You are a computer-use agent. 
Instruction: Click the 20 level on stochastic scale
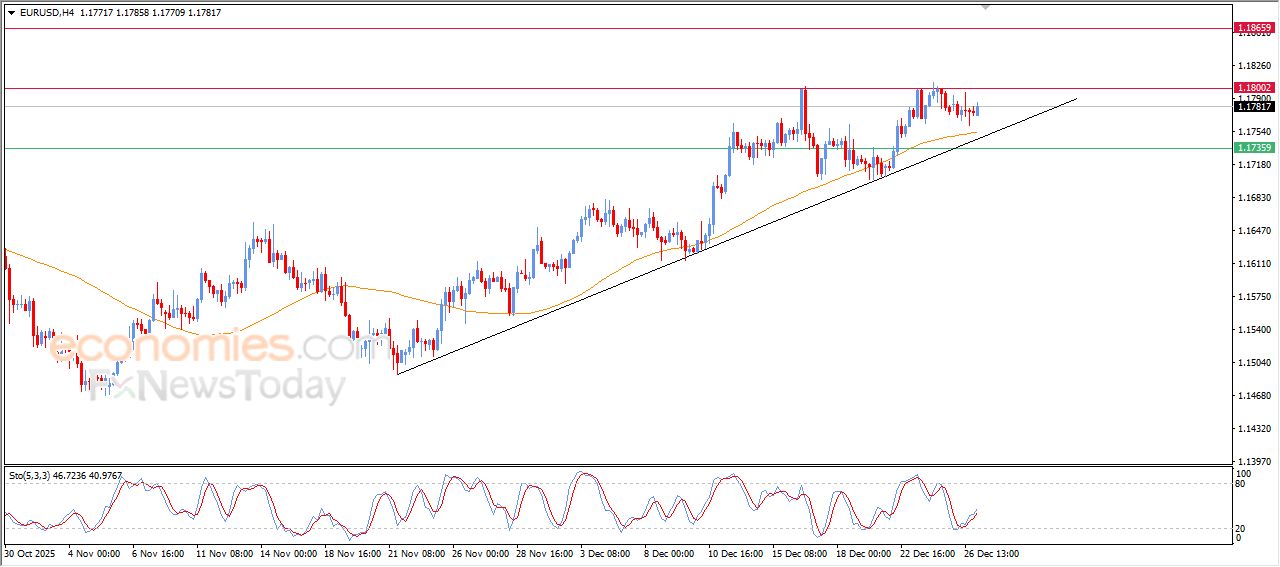[x=1243, y=527]
